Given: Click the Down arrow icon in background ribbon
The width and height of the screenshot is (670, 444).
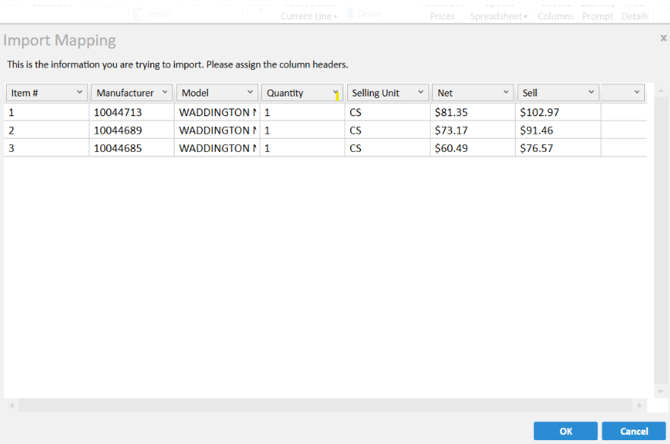Looking at the screenshot, I should (x=350, y=14).
